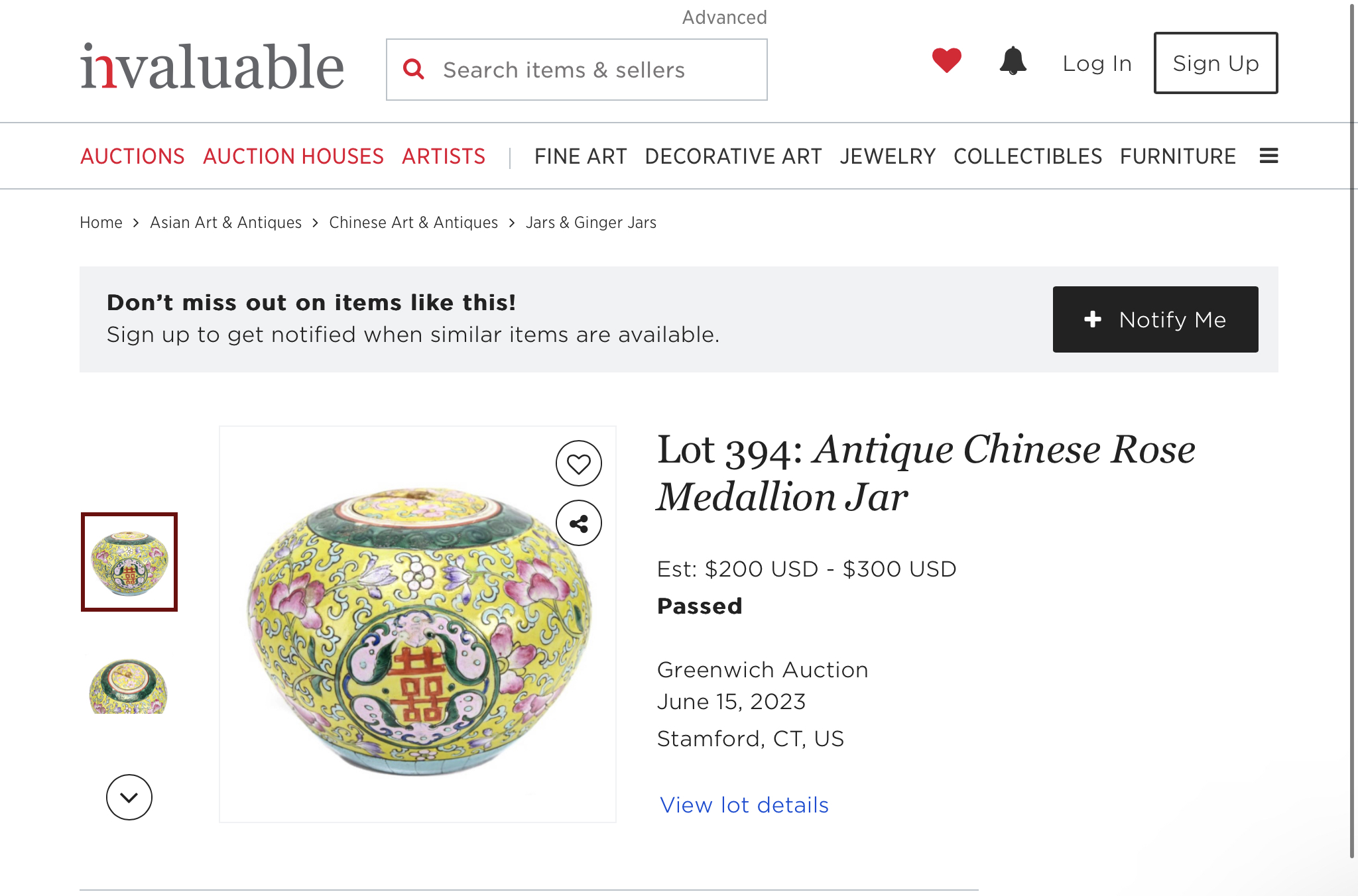The image size is (1358, 896).
Task: Open the DECORATIVE ART category
Action: point(733,156)
